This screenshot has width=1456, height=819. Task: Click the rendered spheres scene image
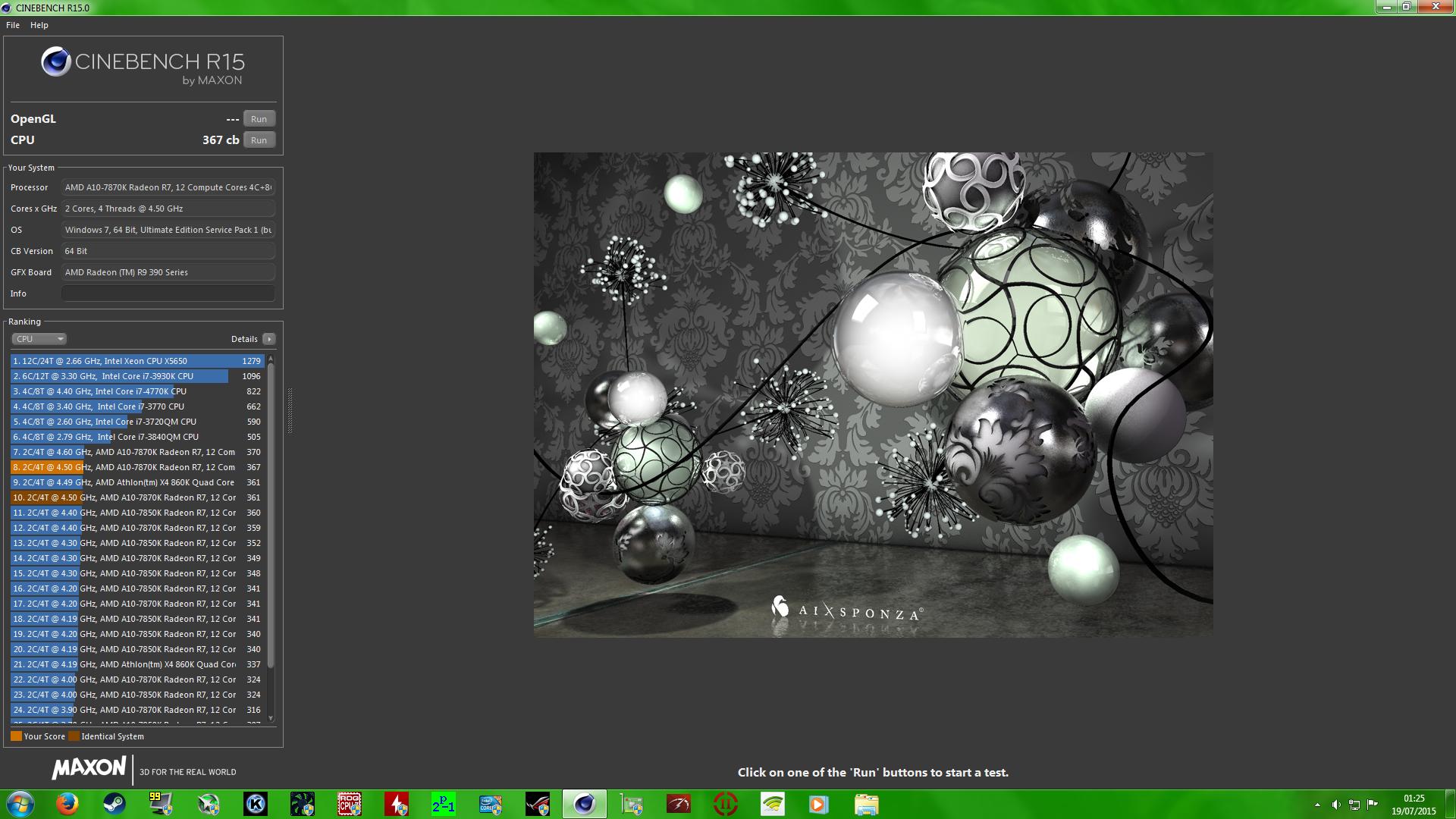point(873,394)
